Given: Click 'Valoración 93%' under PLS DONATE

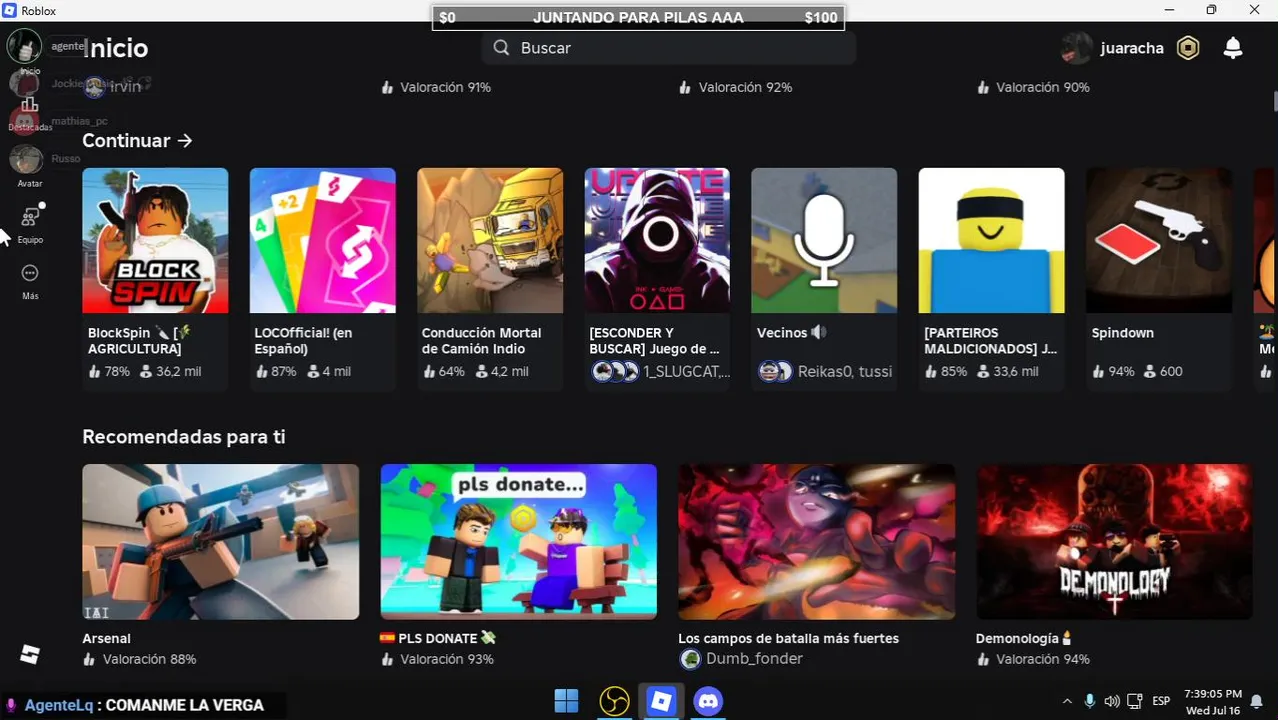Looking at the screenshot, I should [447, 659].
